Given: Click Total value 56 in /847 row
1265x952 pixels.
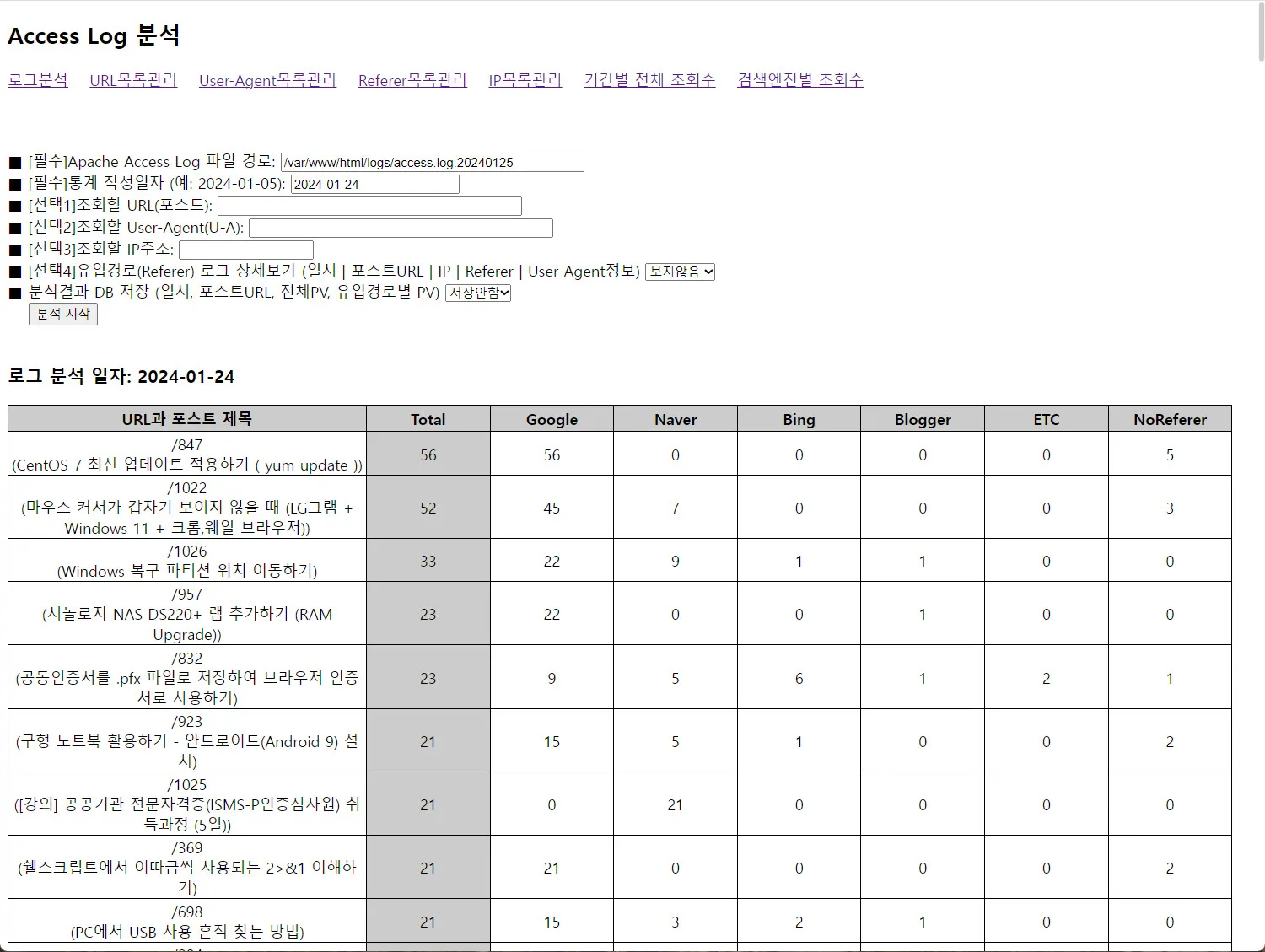Looking at the screenshot, I should [428, 454].
